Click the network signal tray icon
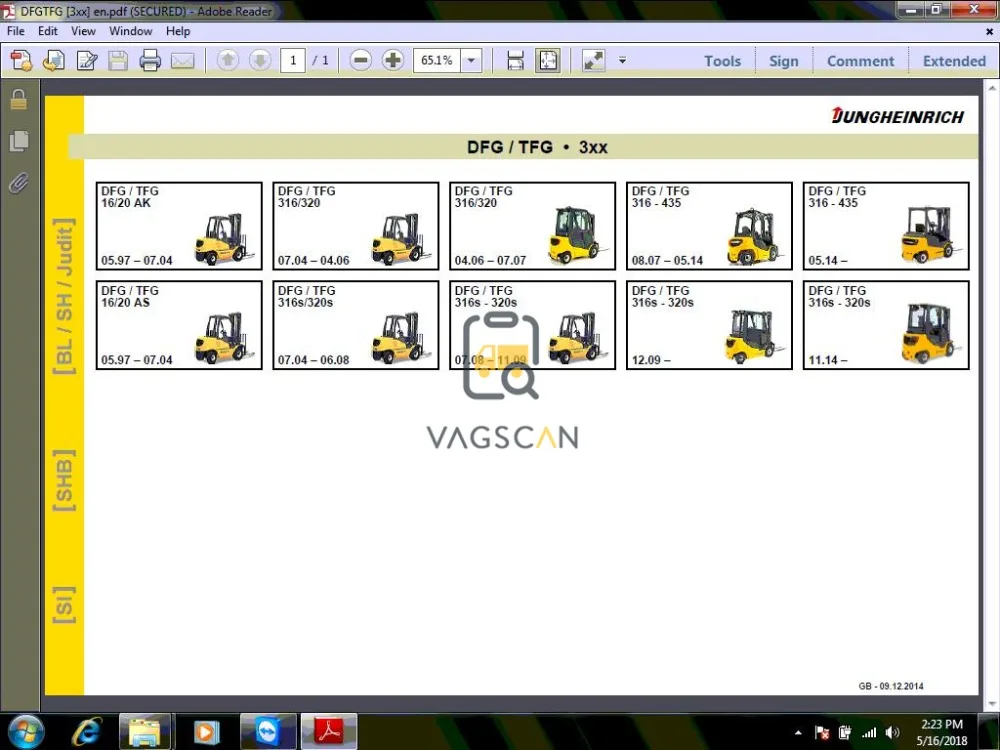The image size is (1000, 750). pos(869,733)
